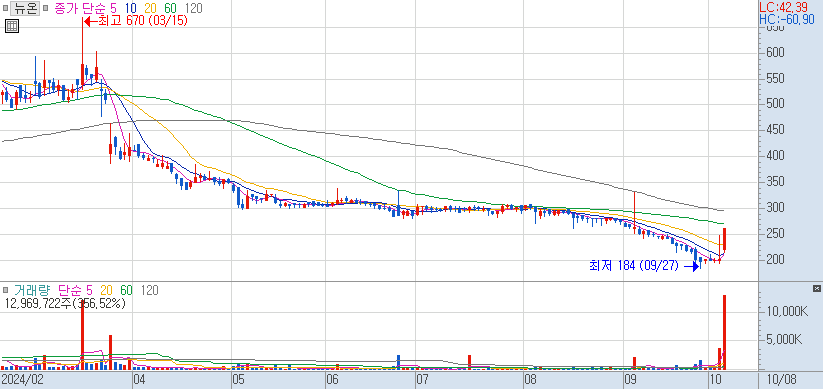
Task: Click the latest red candlestick near 250
Action: coord(724,239)
